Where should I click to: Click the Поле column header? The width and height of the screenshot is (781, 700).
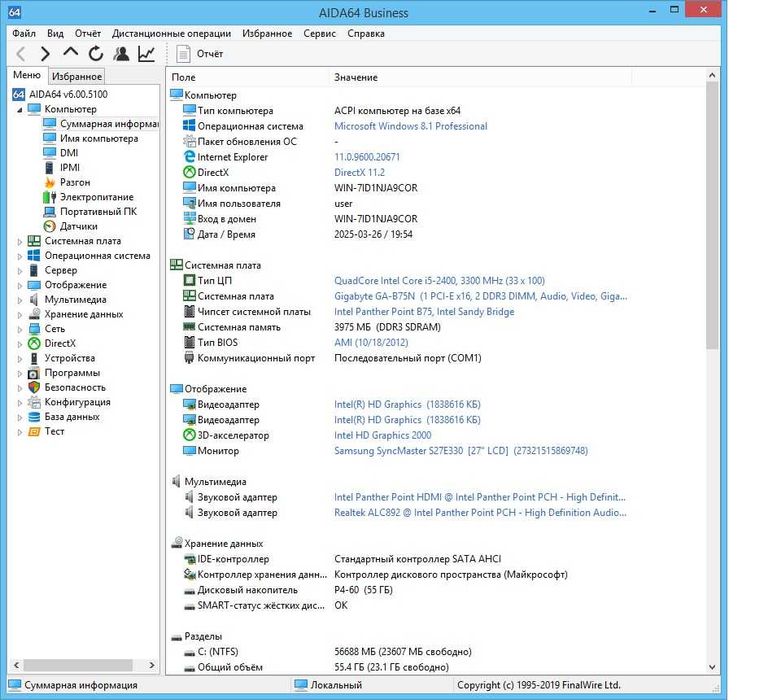(248, 77)
